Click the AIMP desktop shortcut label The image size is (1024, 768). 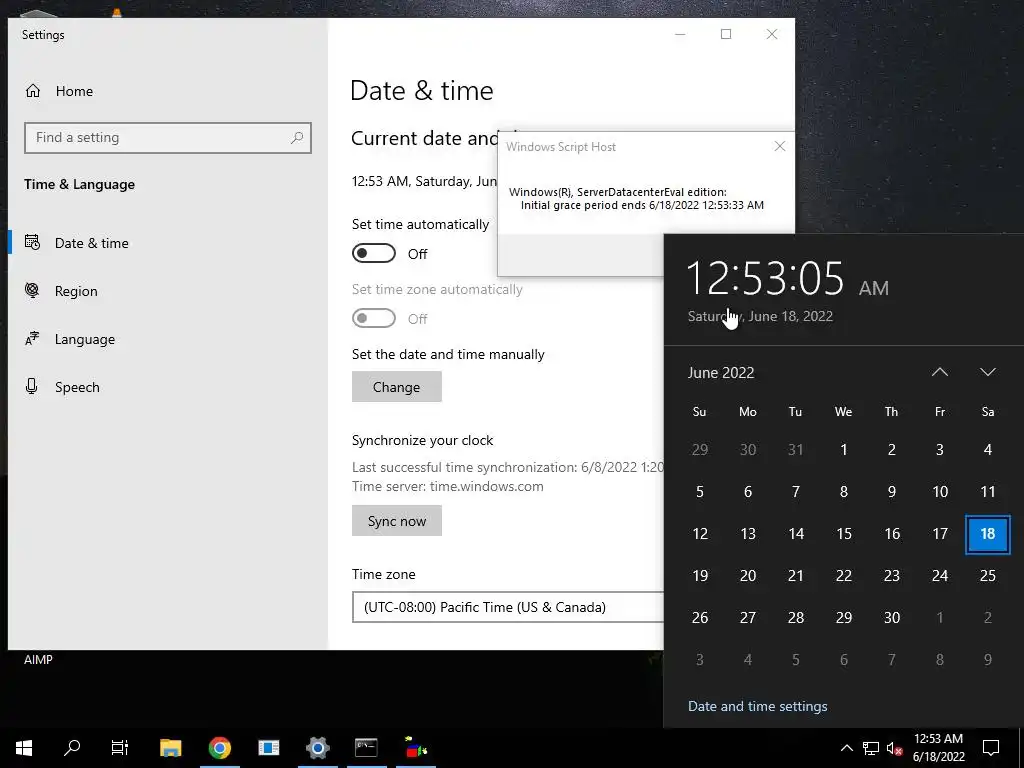pyautogui.click(x=38, y=660)
